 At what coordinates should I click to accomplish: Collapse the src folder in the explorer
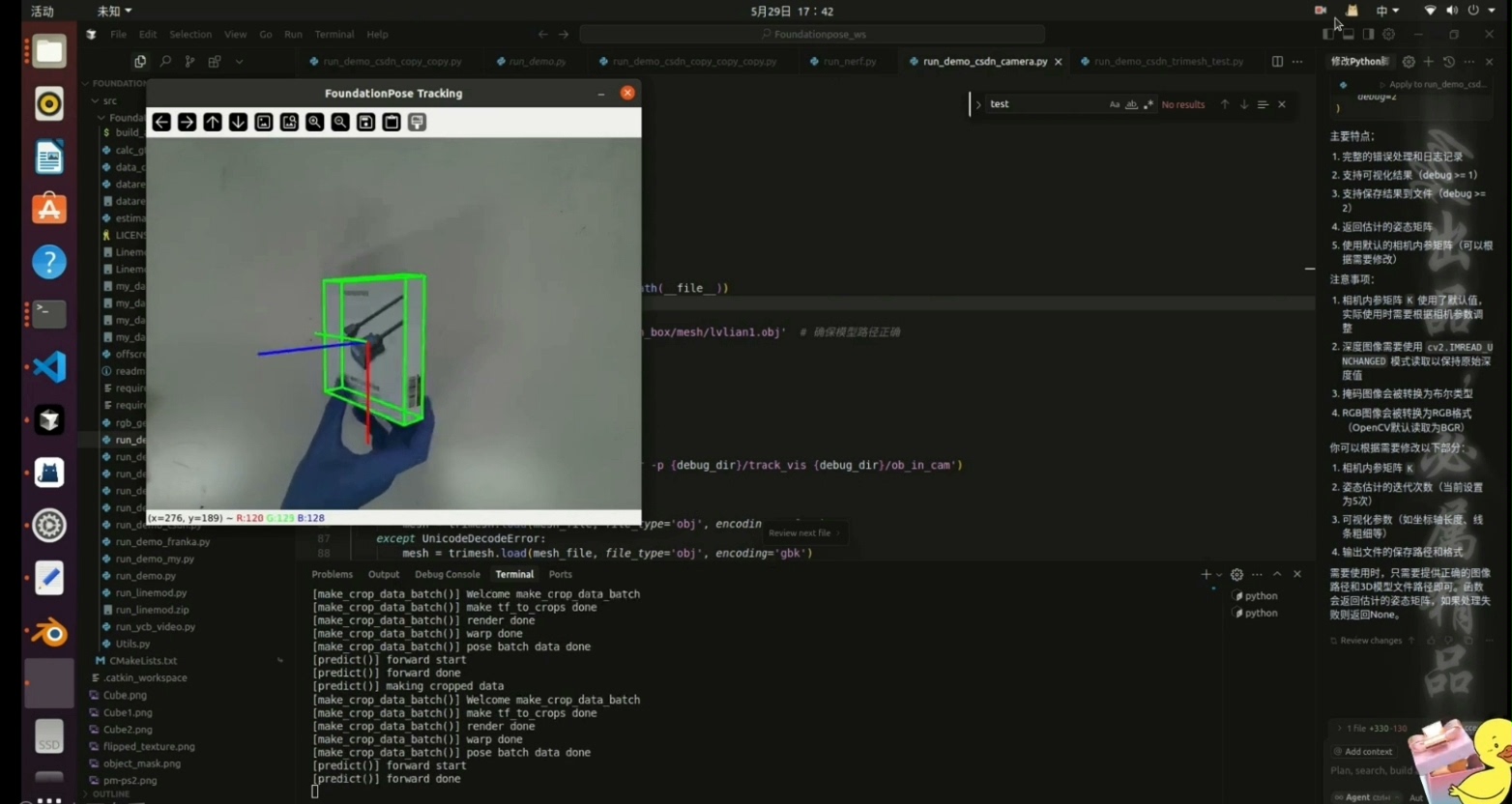[x=95, y=100]
